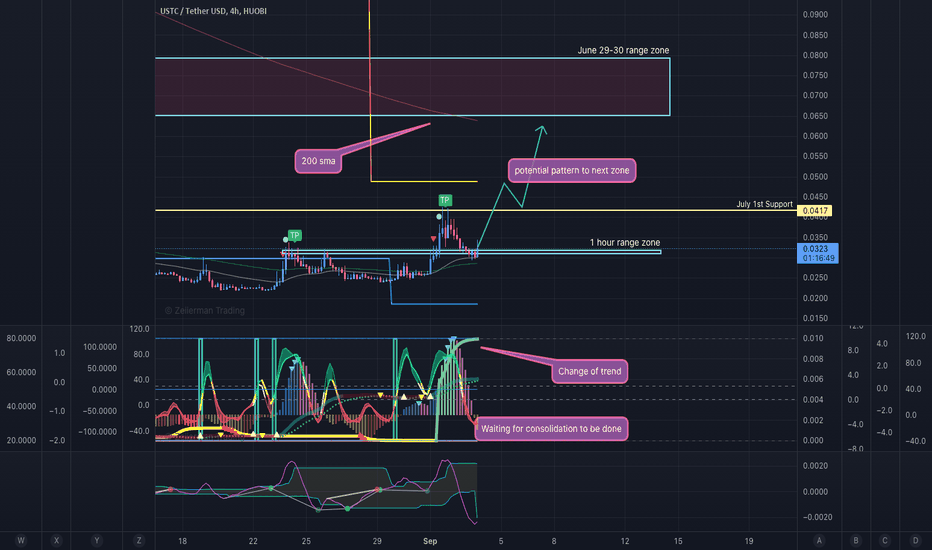Screen dimensions: 932x550
Task: Click the 20.0000 left scale value
Action: (21, 441)
